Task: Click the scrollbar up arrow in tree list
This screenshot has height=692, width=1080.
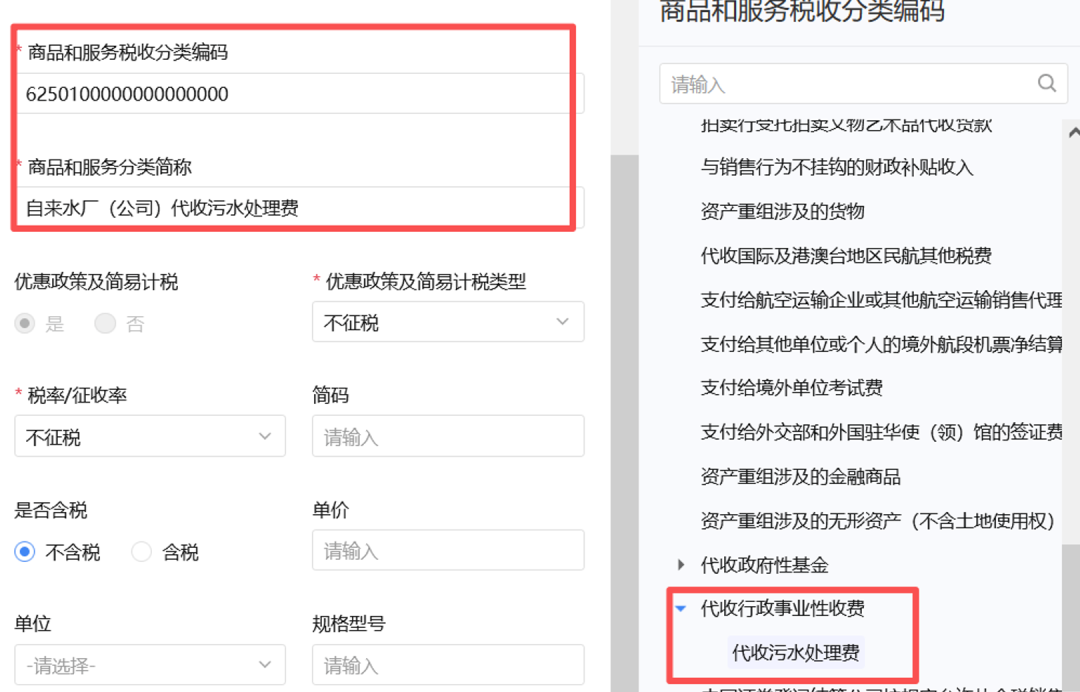Action: (1074, 133)
